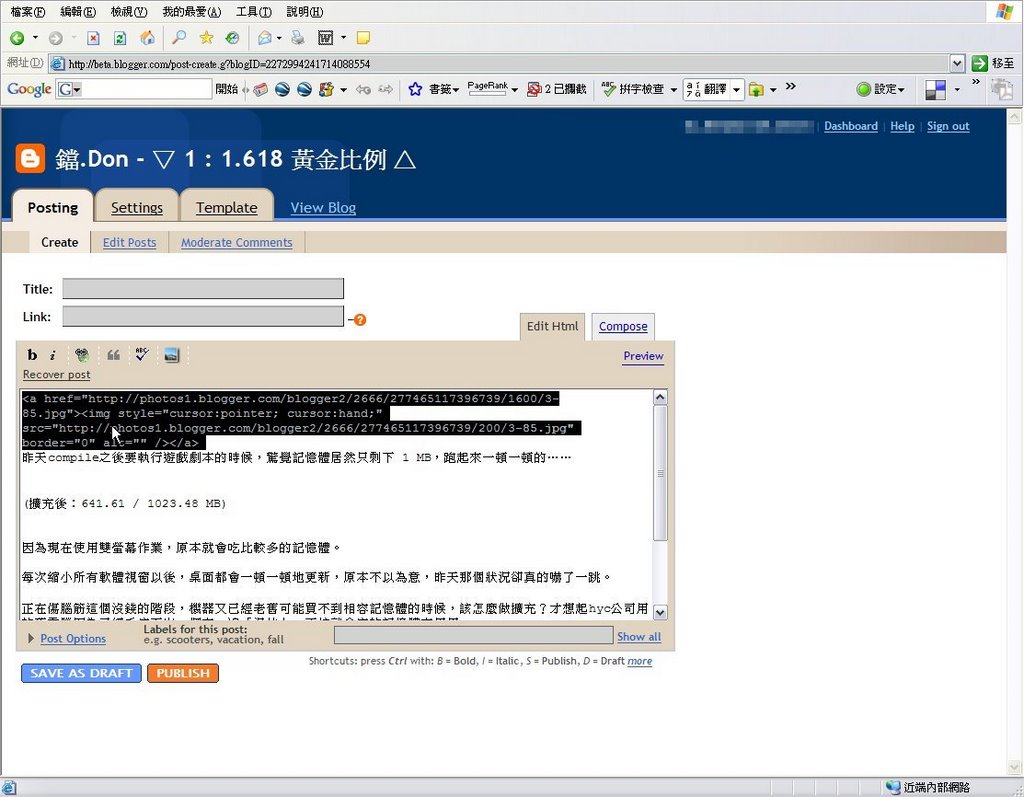Open the Back button history dropdown arrow
The height and width of the screenshot is (797, 1024).
click(x=35, y=38)
